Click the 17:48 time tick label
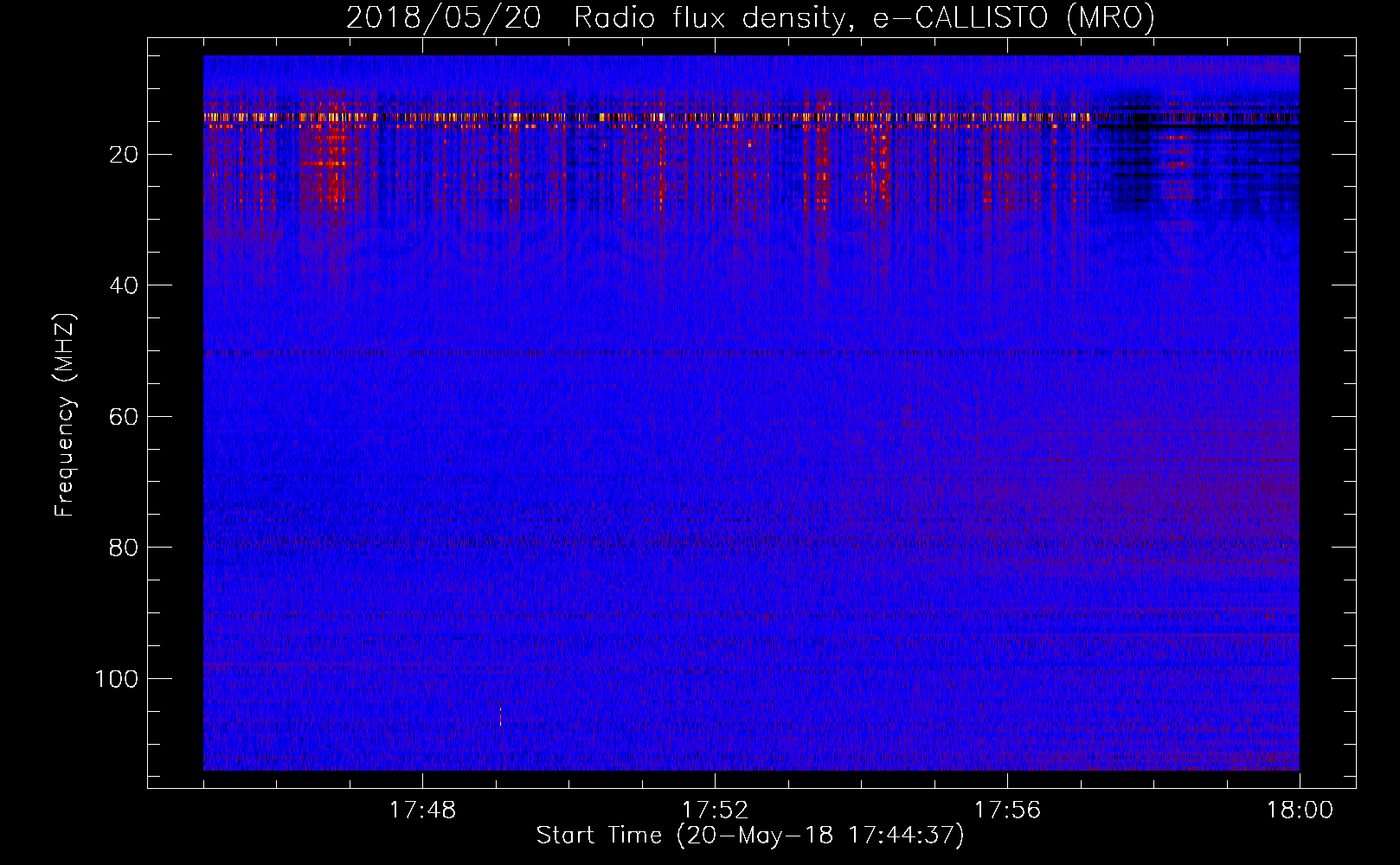Image resolution: width=1400 pixels, height=865 pixels. (x=422, y=811)
